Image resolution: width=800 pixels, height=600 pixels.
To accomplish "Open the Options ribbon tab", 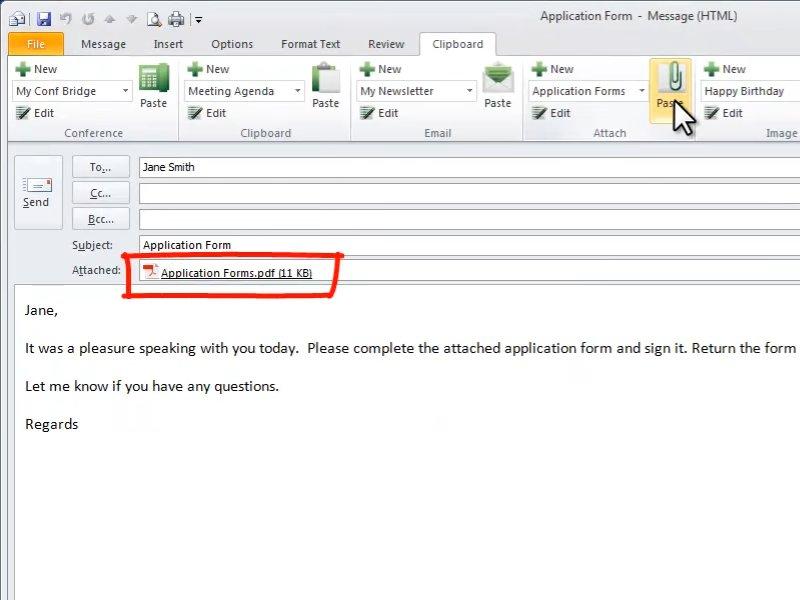I will point(232,44).
